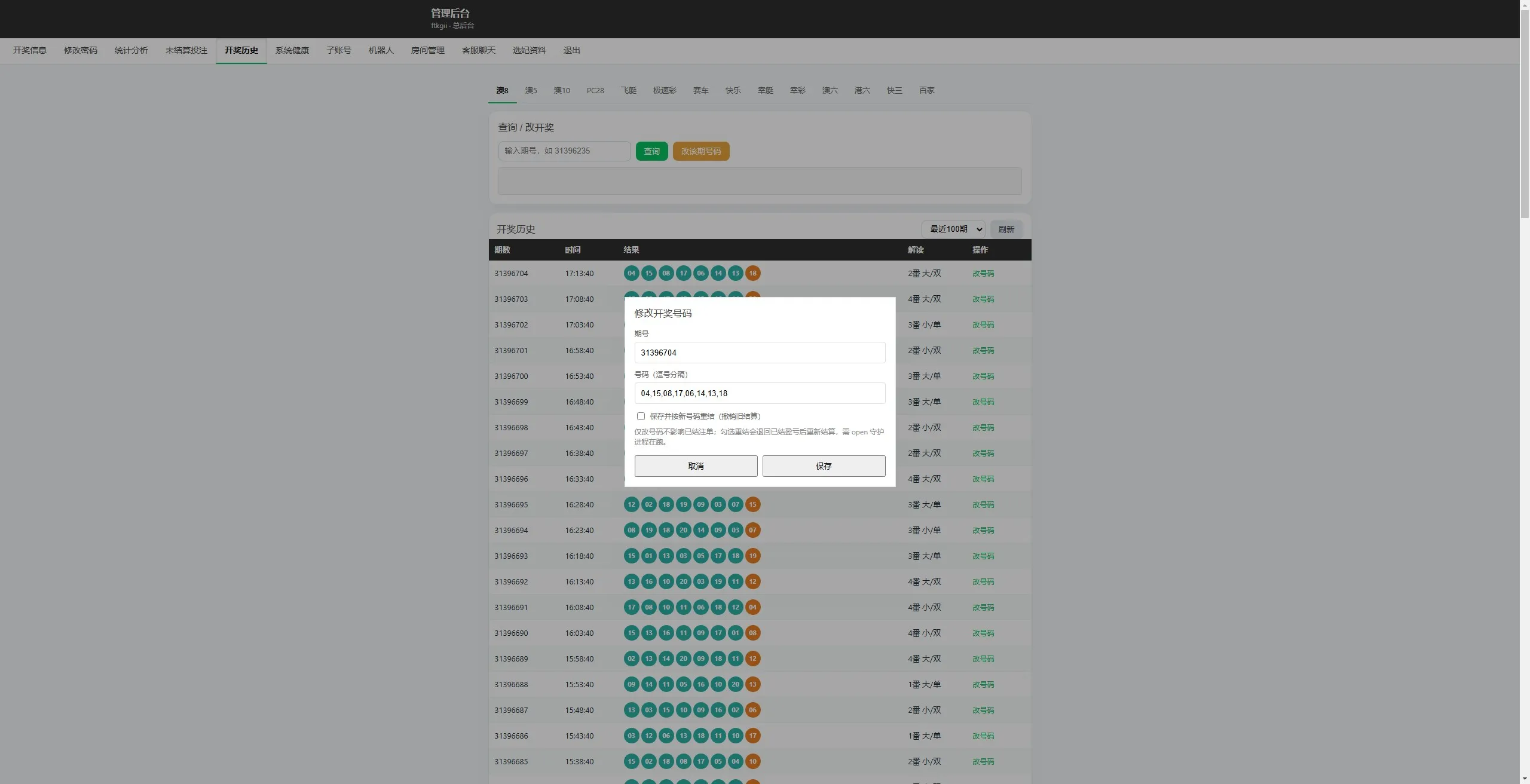Click the period number search input
Screen dimensions: 1530x784
tap(564, 151)
